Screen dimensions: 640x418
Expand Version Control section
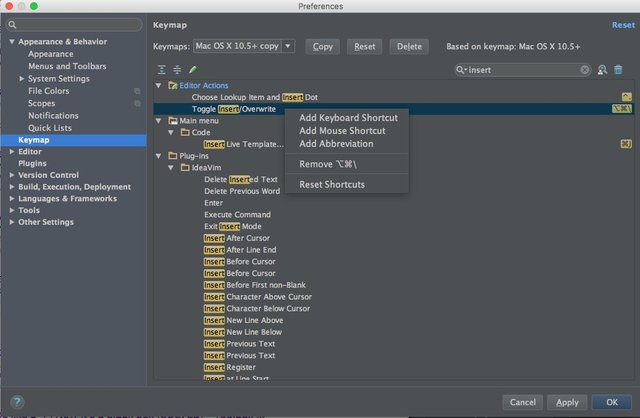[12, 175]
